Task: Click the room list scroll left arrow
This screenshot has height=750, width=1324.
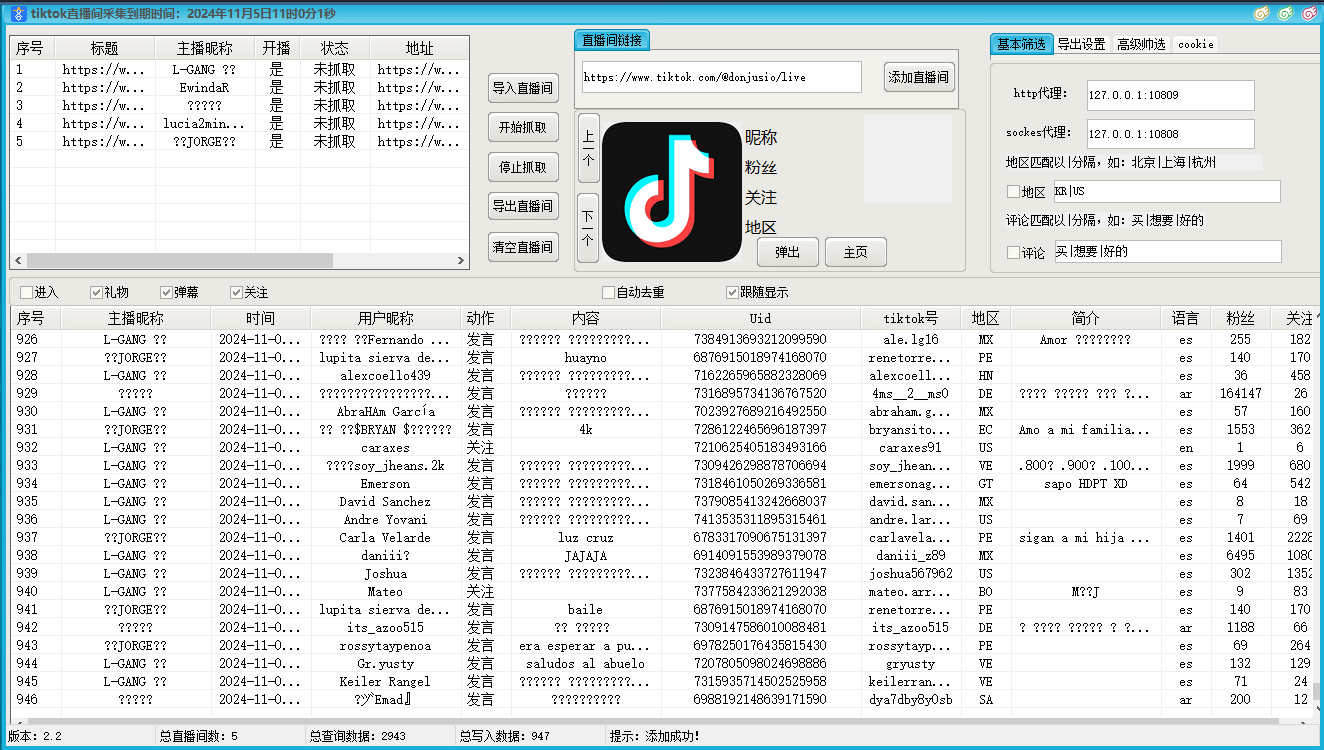Action: pyautogui.click(x=18, y=260)
